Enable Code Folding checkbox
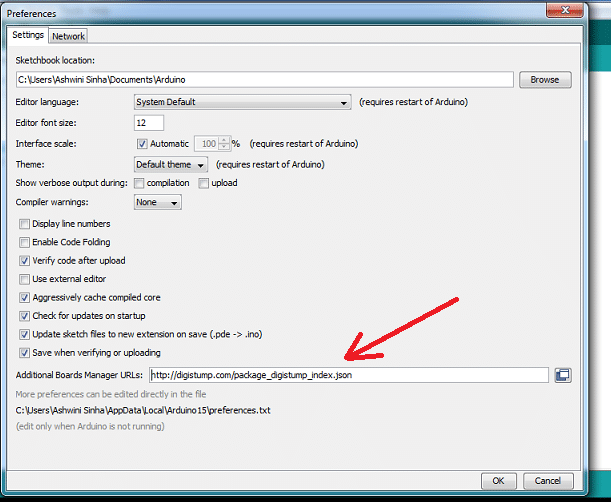Screen dimensions: 611x502 click(x=25, y=242)
